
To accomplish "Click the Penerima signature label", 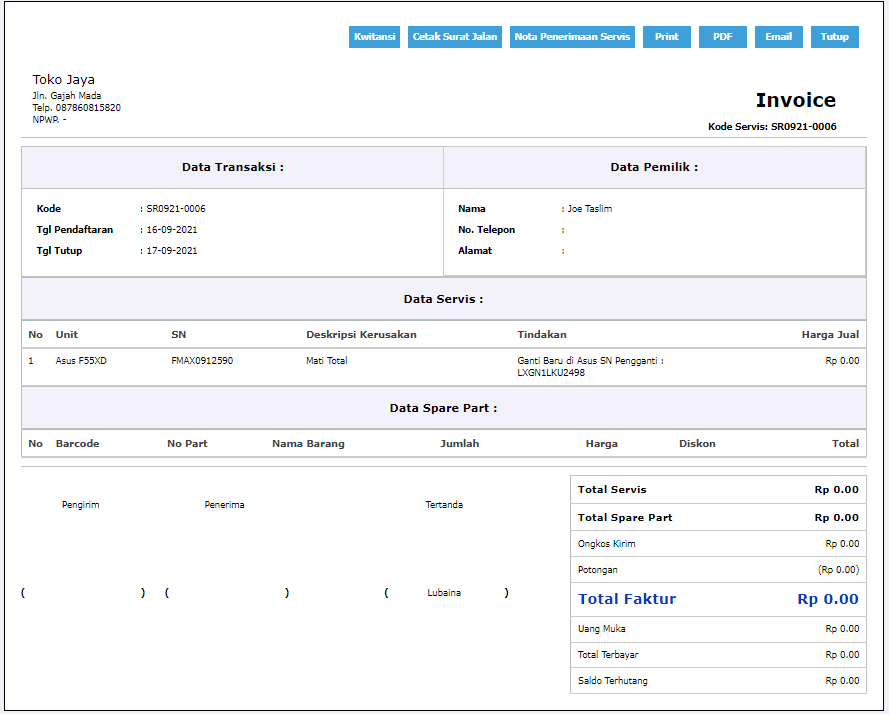I will point(225,505).
